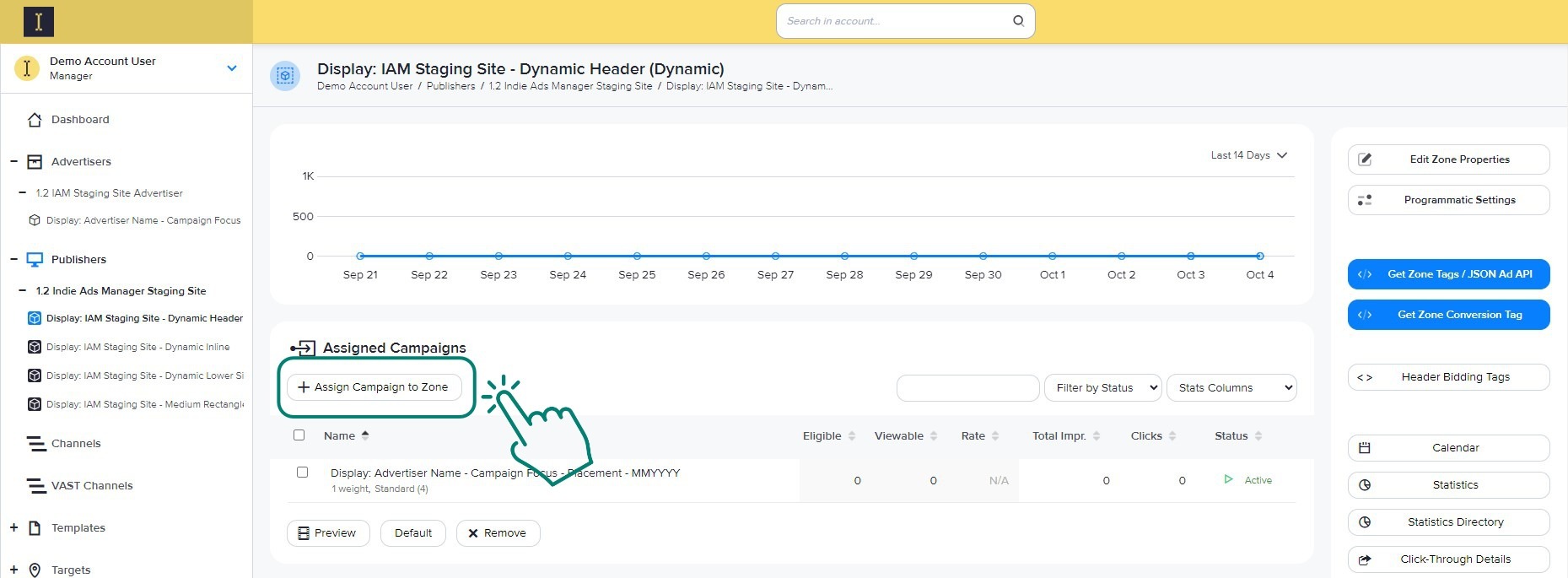1568x578 pixels.
Task: Click the search magnifier icon
Action: 1018,21
